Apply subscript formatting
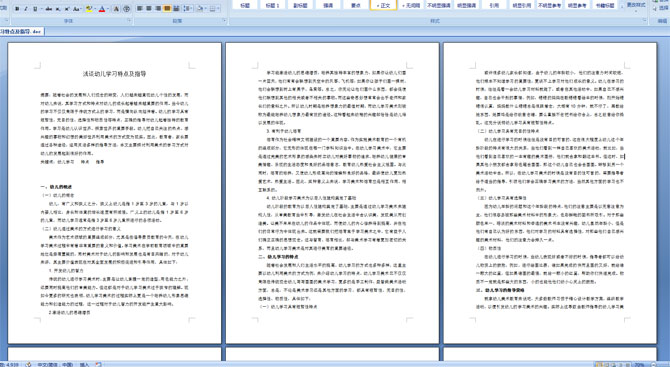 (x=58, y=9)
